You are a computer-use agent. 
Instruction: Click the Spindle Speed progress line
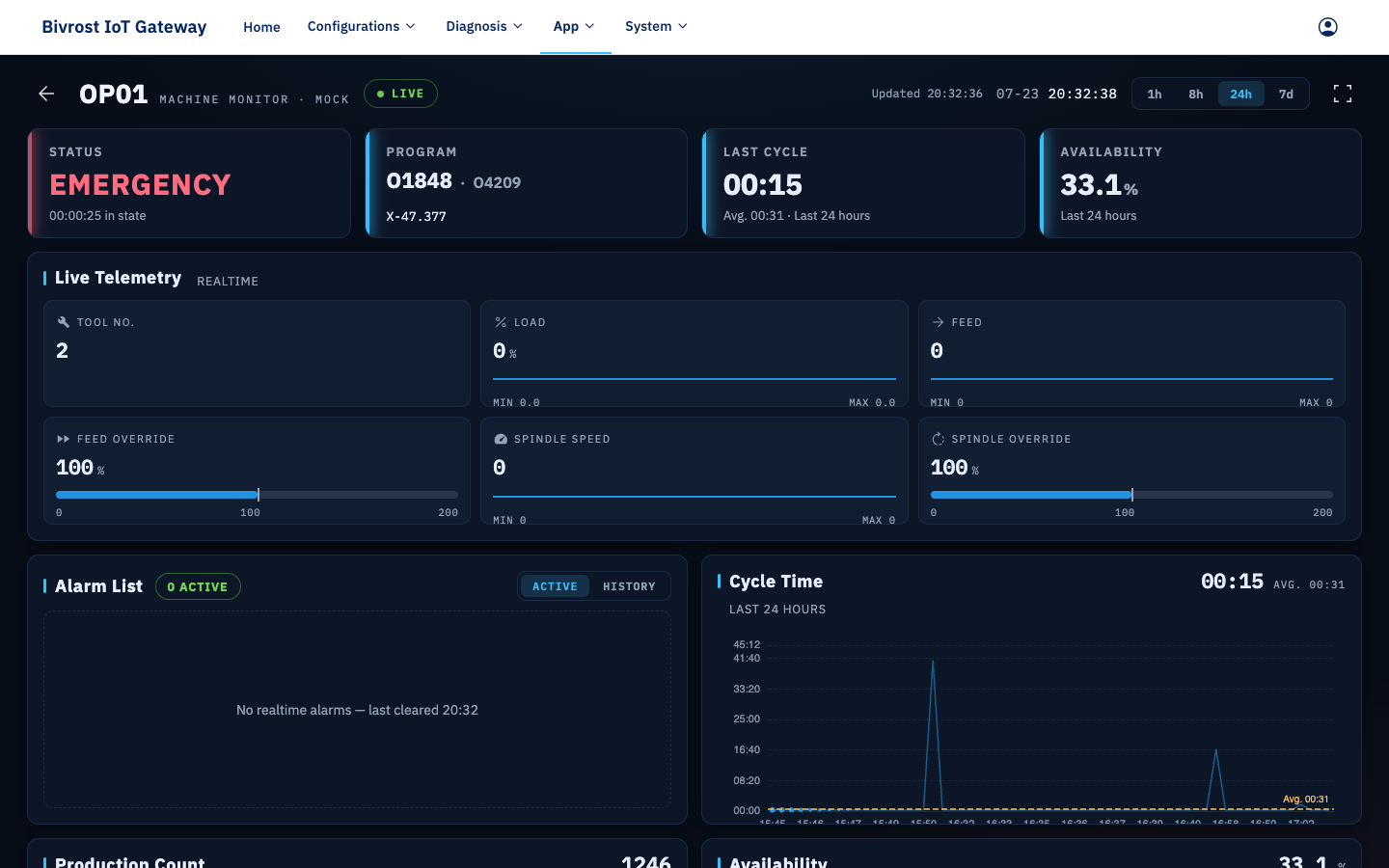(694, 497)
